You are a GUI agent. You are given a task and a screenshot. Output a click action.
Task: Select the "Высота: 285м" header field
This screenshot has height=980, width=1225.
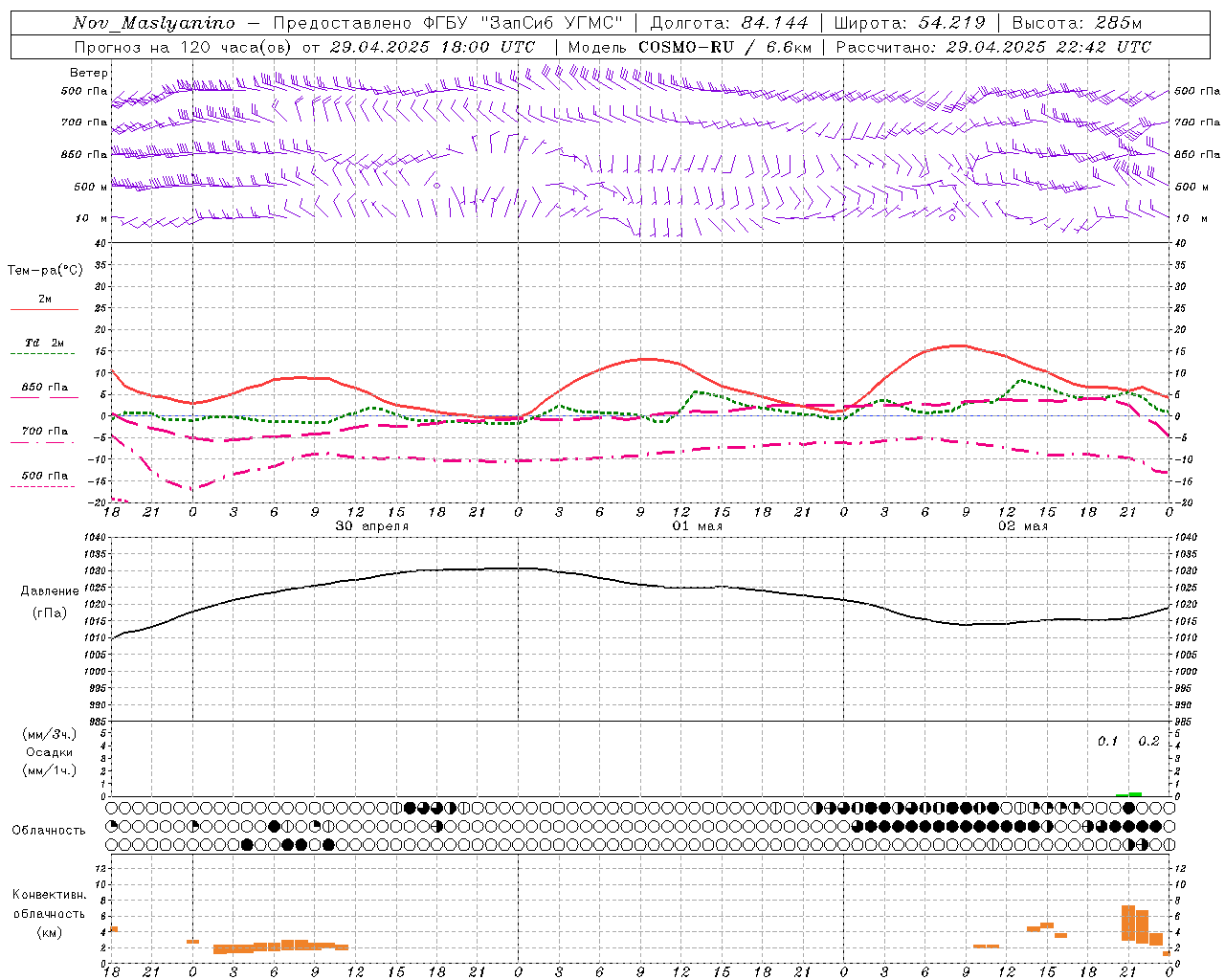[1077, 23]
